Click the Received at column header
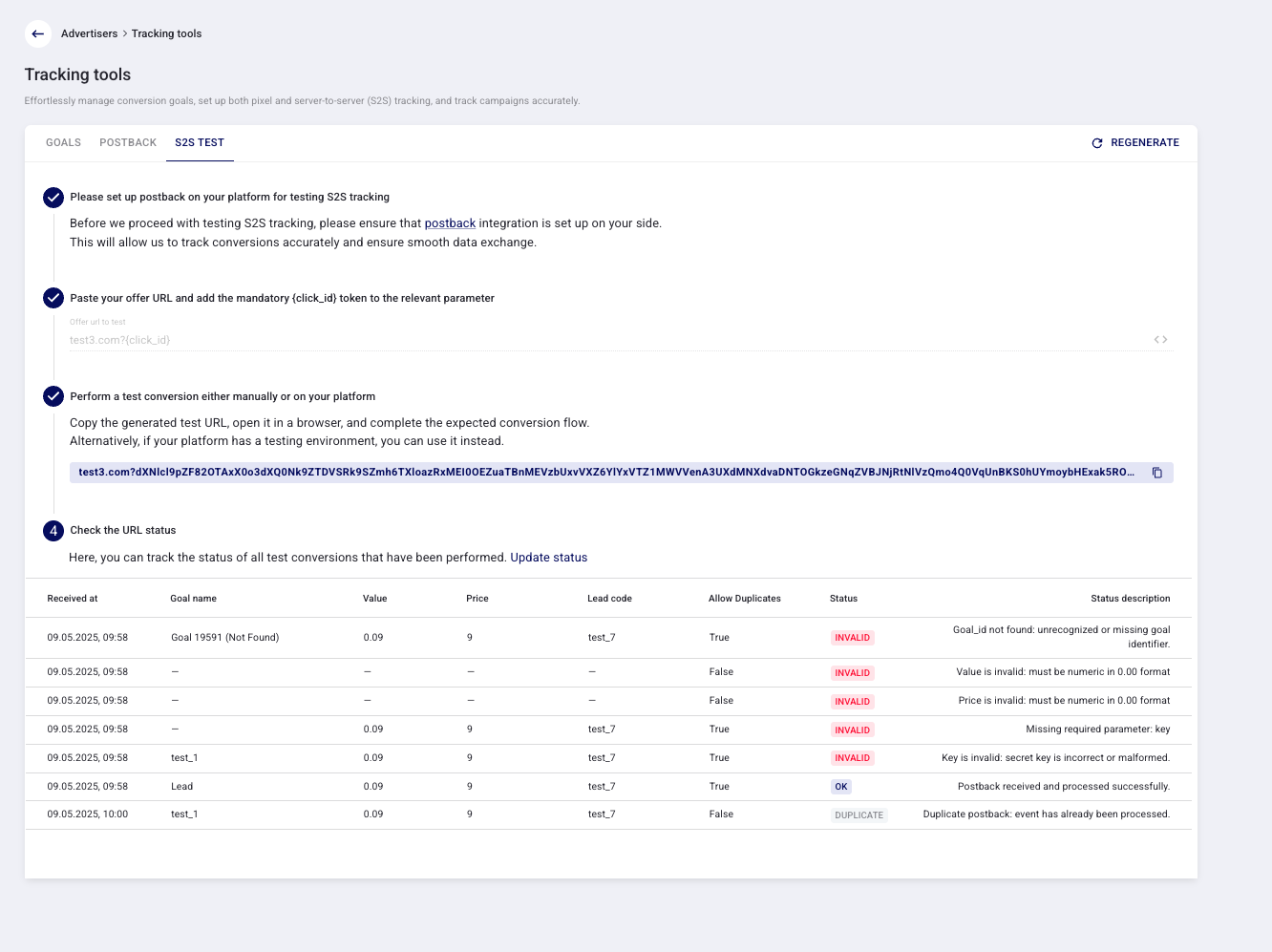The width and height of the screenshot is (1272, 952). tap(73, 599)
